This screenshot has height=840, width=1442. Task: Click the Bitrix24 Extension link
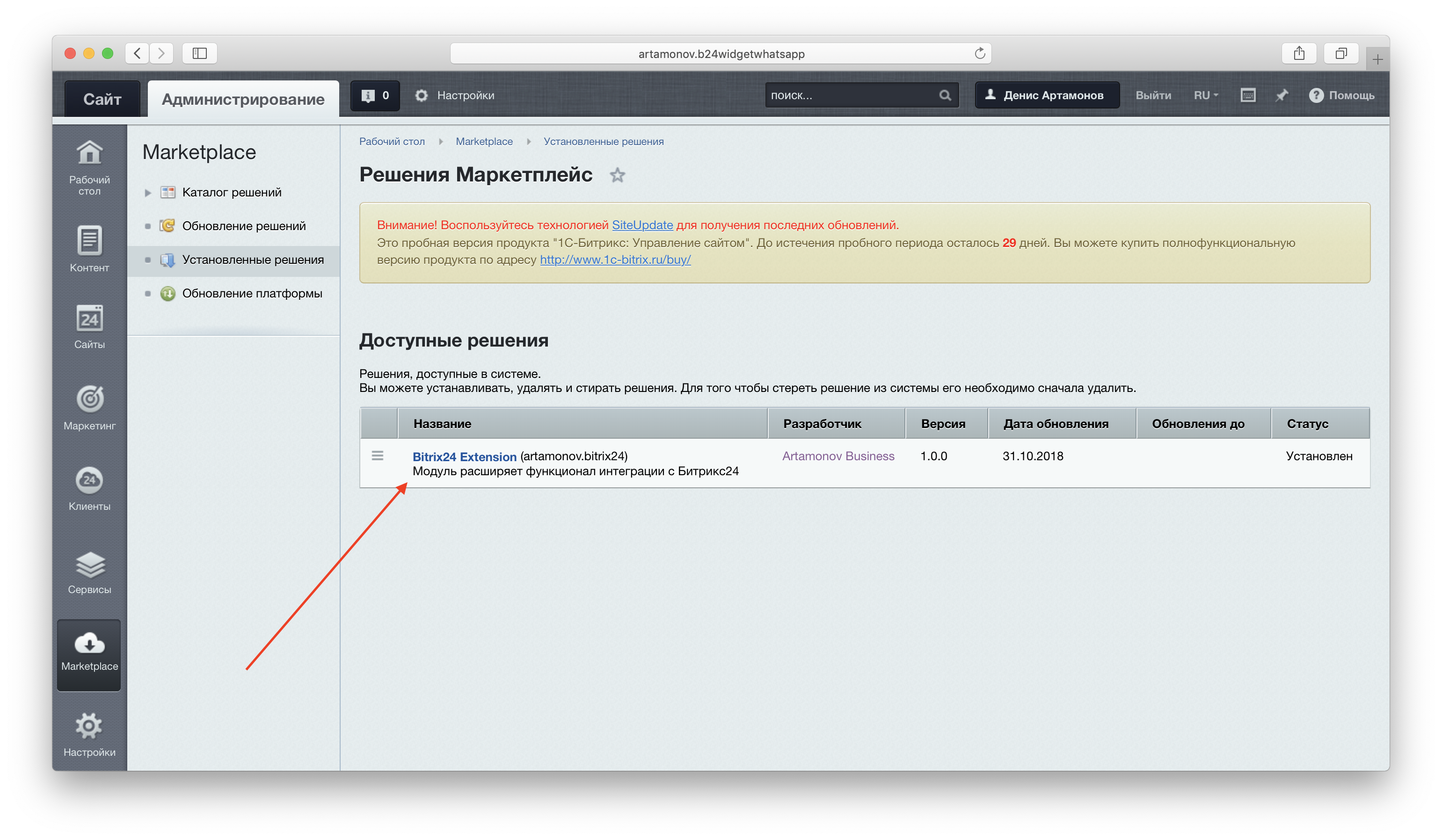coord(464,456)
